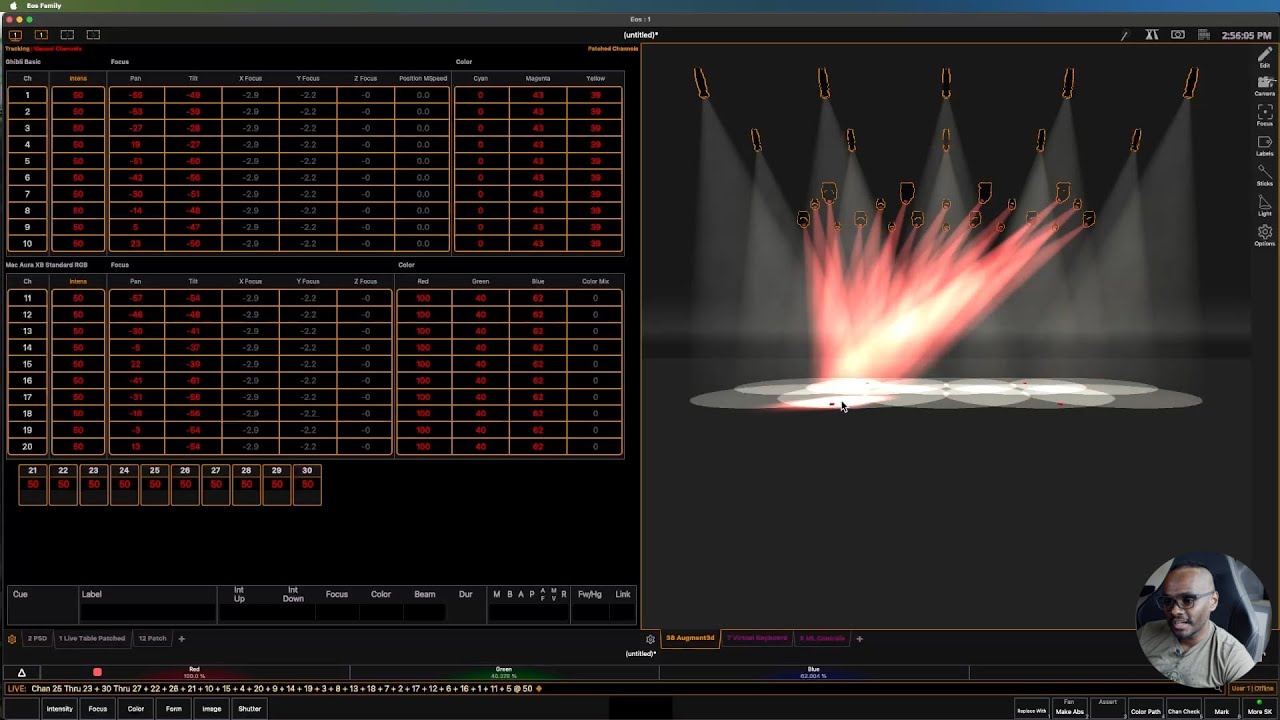The height and width of the screenshot is (720, 1280).
Task: Click the Cue column in playback status
Action: [x=44, y=604]
